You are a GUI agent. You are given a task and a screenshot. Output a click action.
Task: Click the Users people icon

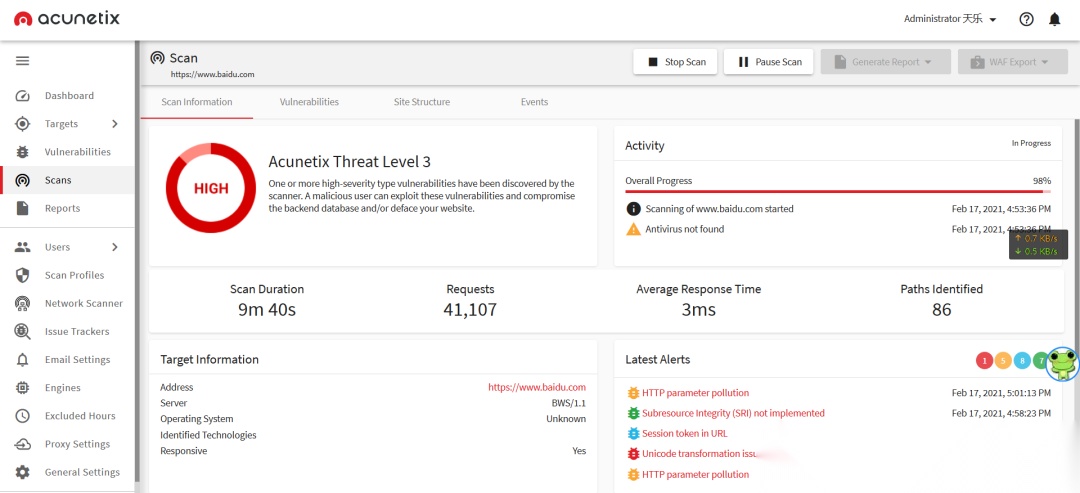point(23,247)
